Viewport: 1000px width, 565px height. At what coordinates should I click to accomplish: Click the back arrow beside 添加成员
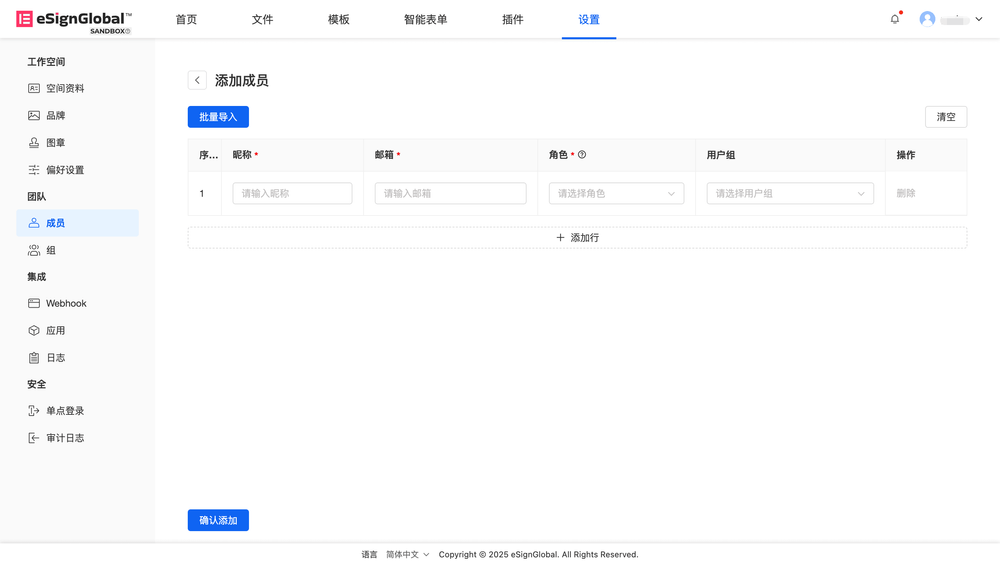click(197, 80)
